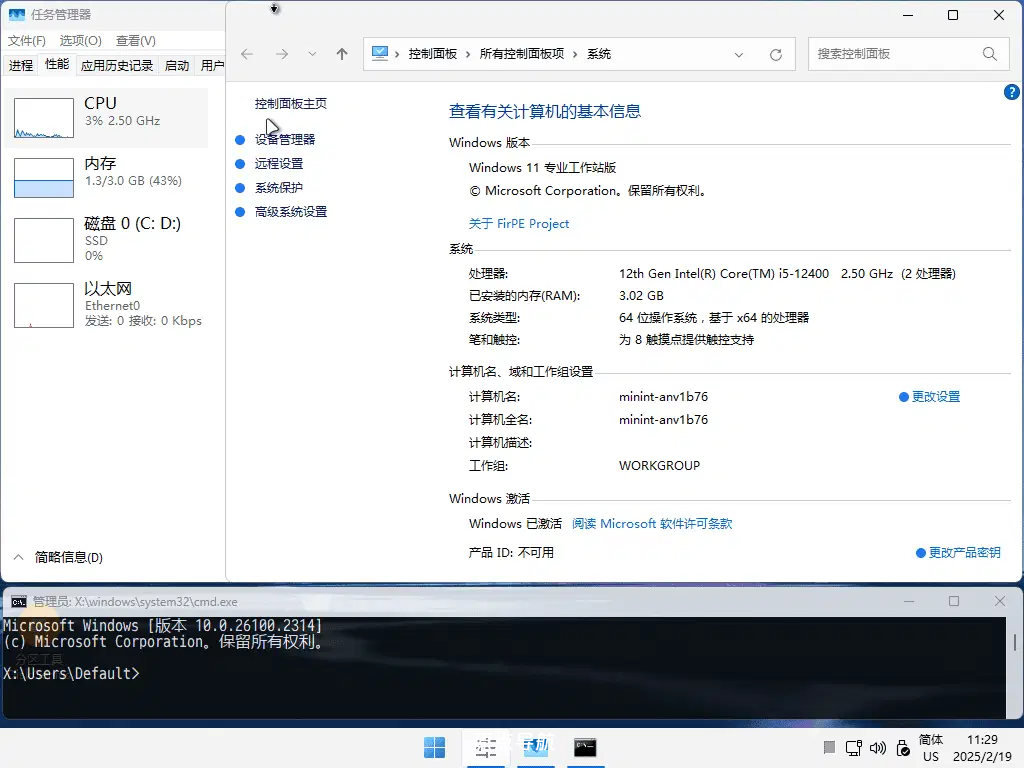The width and height of the screenshot is (1024, 768).
Task: Open the Windows Start button on taskbar
Action: pos(434,748)
